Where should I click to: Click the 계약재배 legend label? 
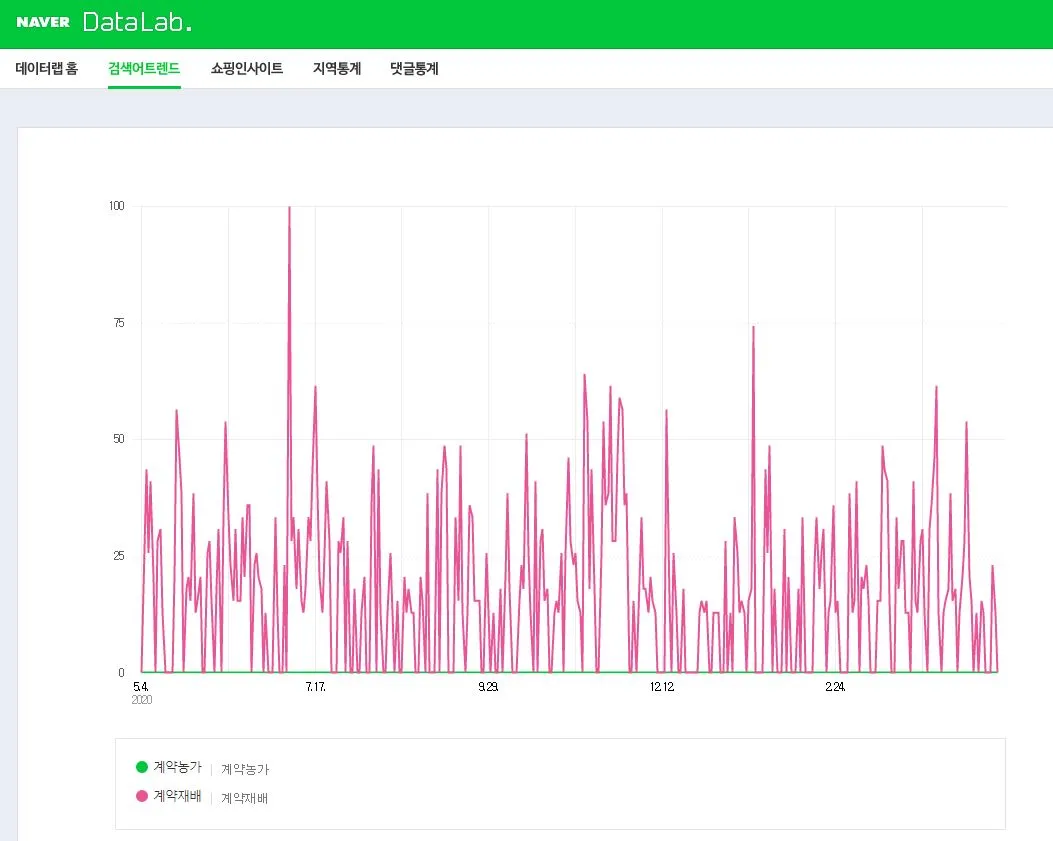coord(177,796)
